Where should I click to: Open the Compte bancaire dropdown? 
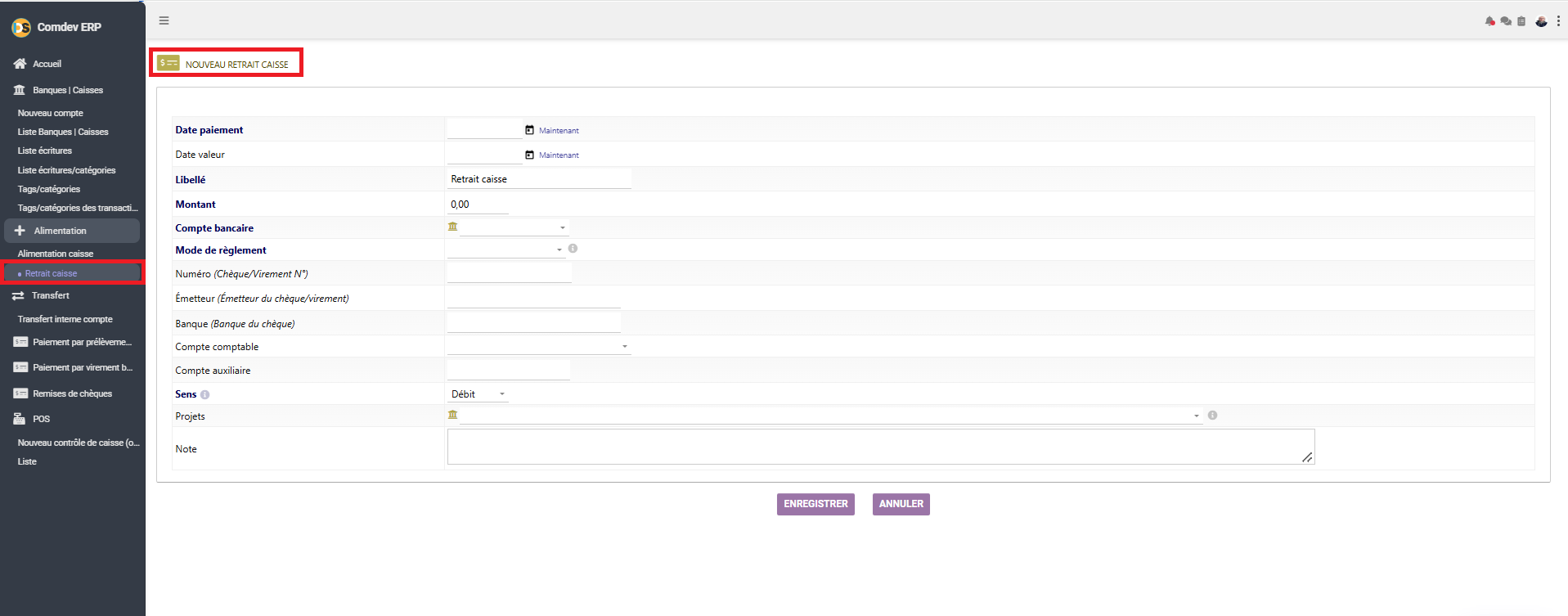point(514,227)
